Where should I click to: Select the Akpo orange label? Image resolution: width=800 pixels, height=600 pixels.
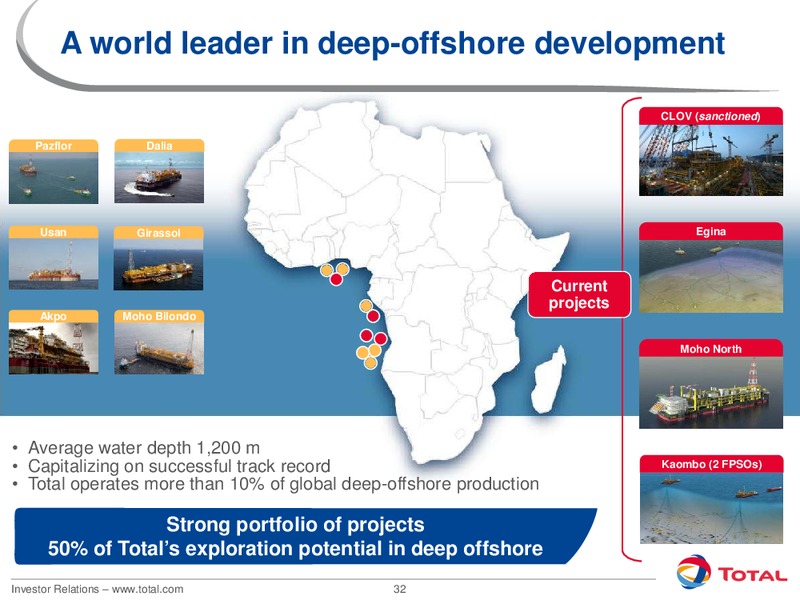54,316
